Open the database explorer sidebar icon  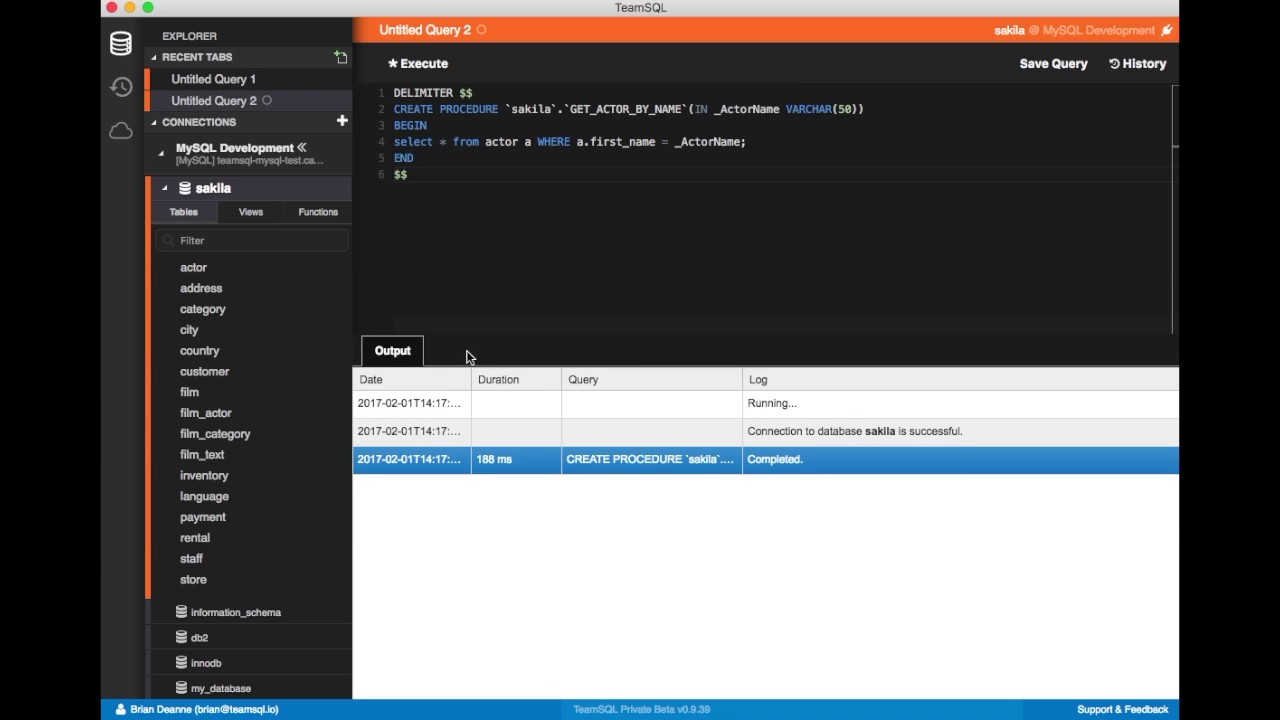[121, 43]
